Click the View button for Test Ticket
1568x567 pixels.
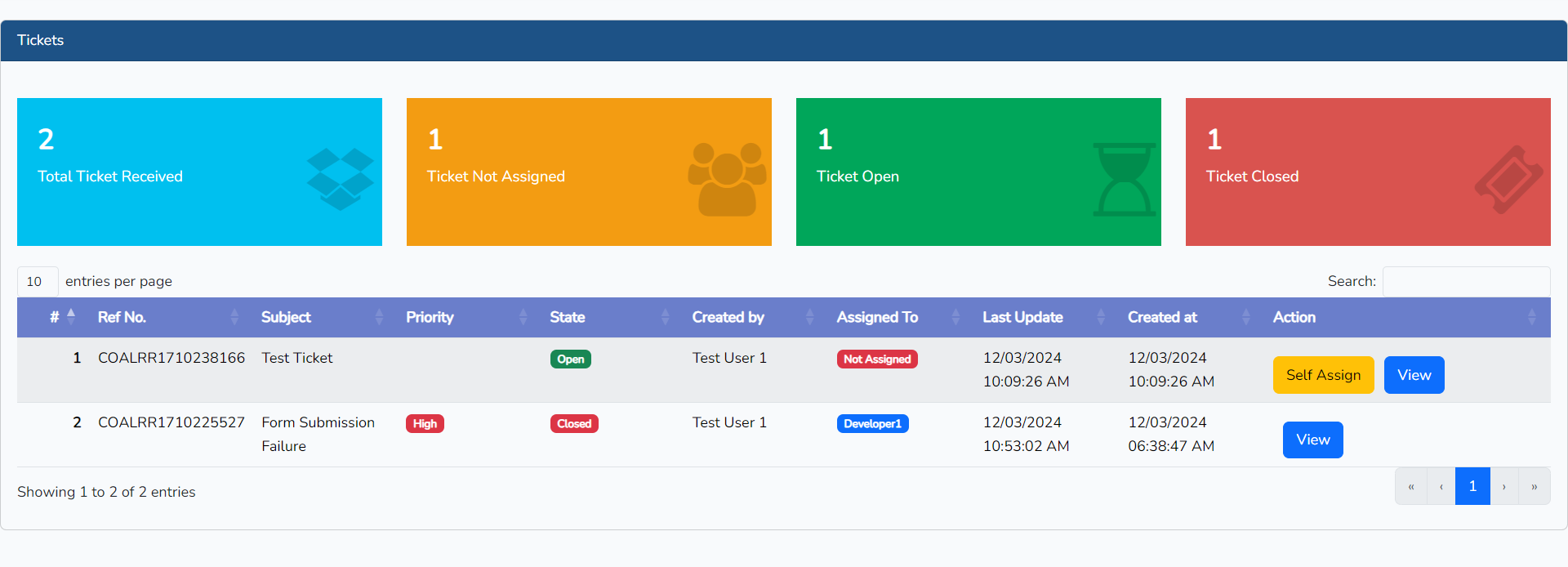point(1414,375)
